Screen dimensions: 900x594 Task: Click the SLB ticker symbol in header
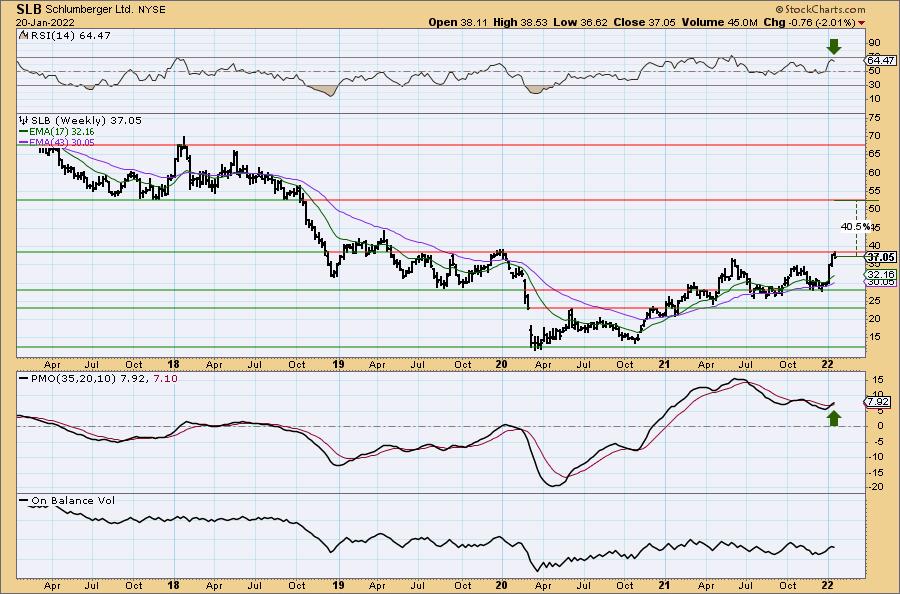pyautogui.click(x=27, y=9)
